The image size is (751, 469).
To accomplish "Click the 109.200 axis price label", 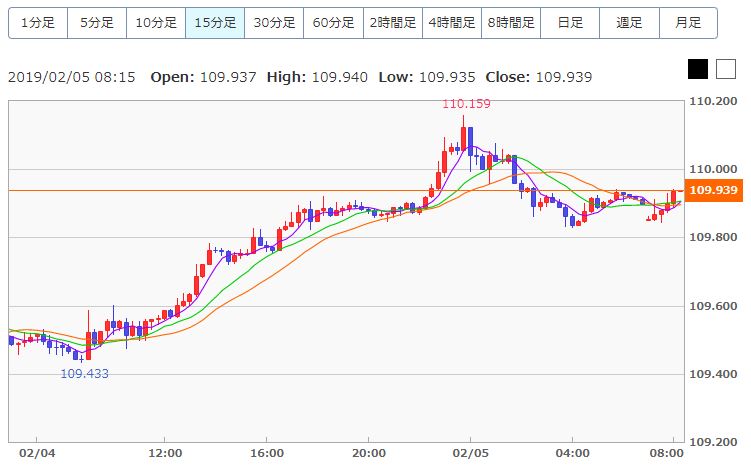I will 713,442.
